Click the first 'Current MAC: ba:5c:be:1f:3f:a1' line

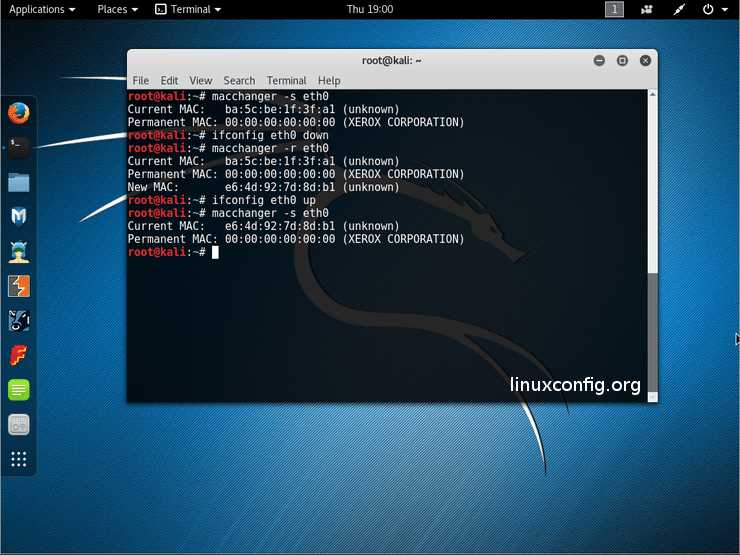click(x=263, y=109)
